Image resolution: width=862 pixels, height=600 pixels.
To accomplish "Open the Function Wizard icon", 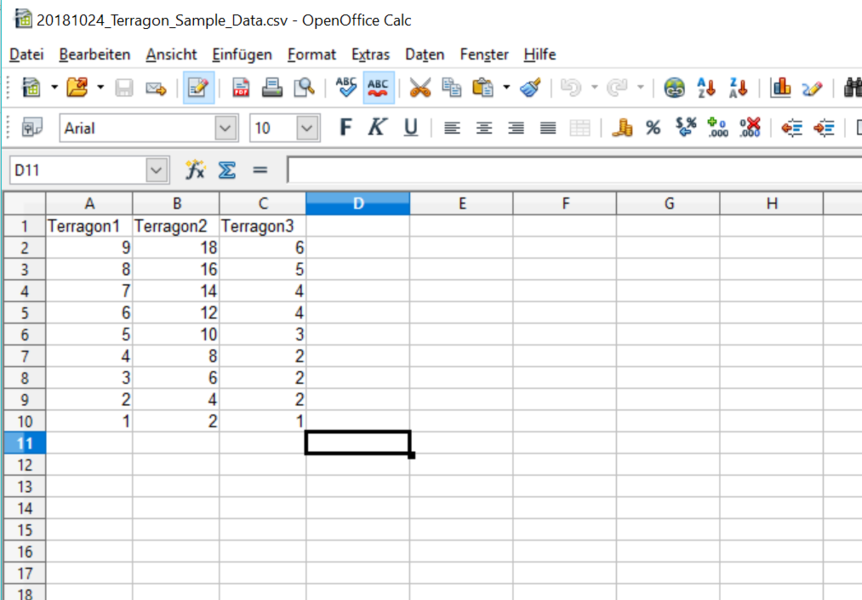I will point(195,171).
